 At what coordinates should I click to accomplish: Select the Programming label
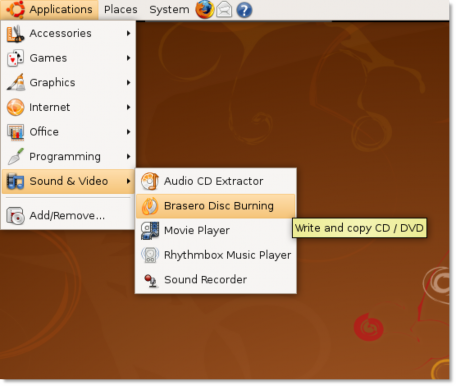pos(65,157)
